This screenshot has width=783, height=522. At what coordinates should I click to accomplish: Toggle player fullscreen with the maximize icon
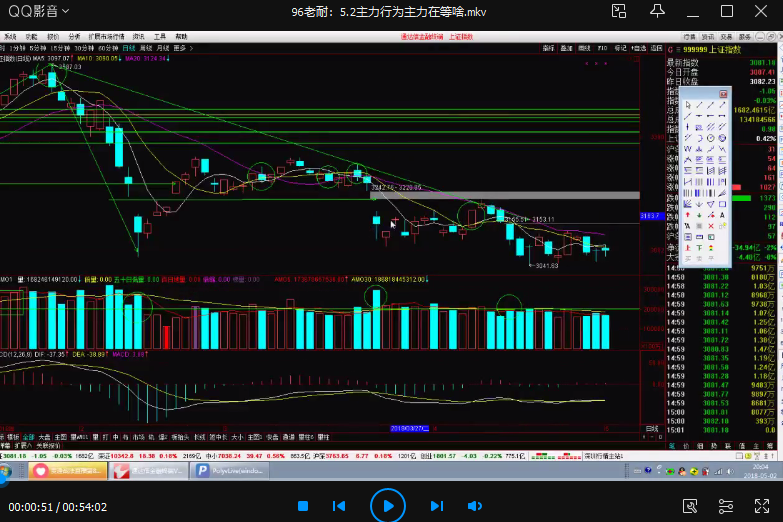point(727,12)
